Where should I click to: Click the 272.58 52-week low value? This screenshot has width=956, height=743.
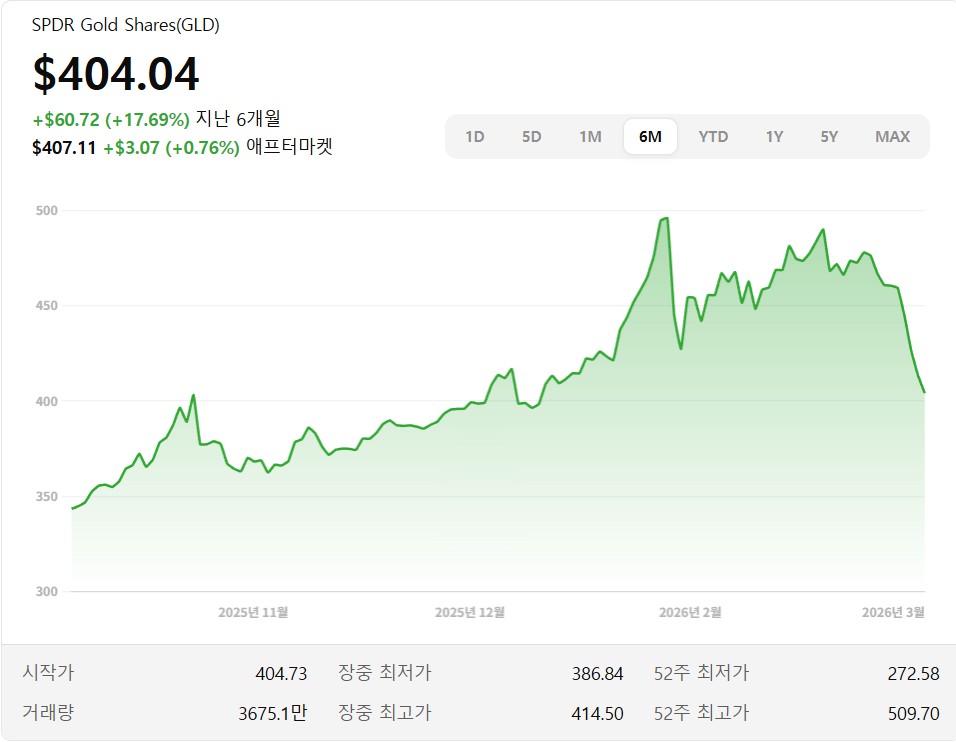click(913, 674)
